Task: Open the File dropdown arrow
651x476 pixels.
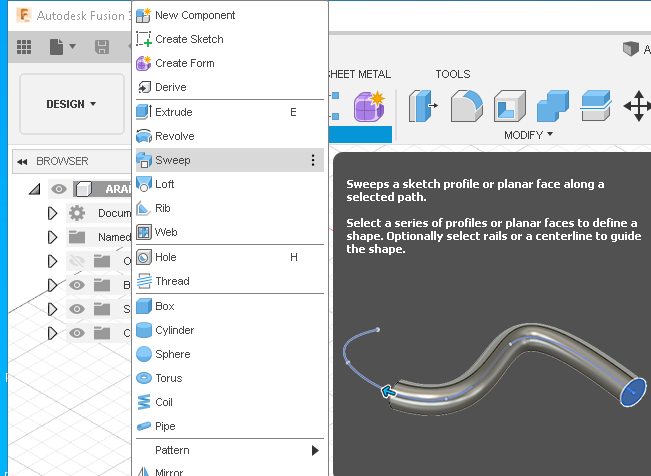Action: tap(73, 46)
